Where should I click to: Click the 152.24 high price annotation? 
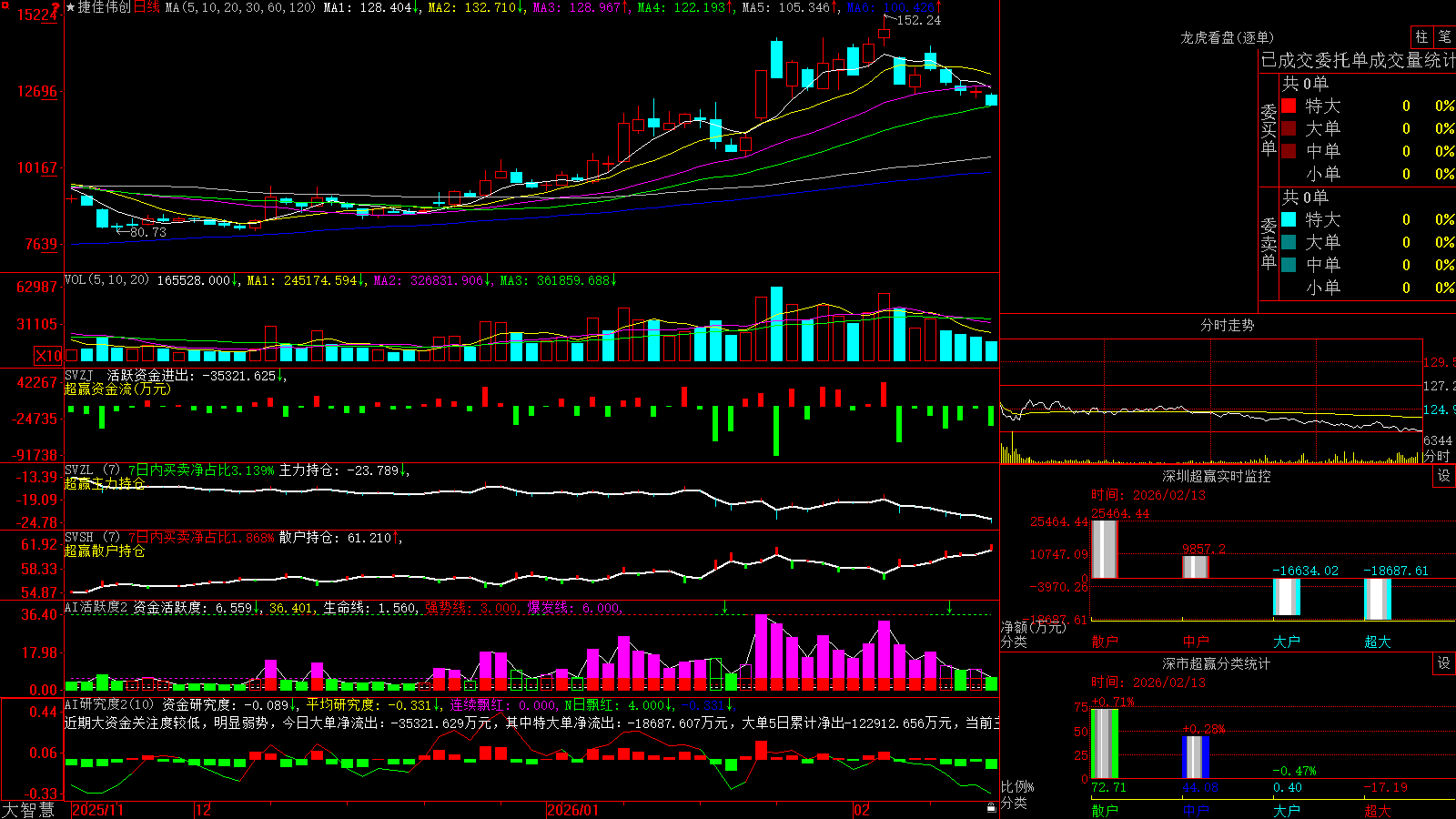919,20
